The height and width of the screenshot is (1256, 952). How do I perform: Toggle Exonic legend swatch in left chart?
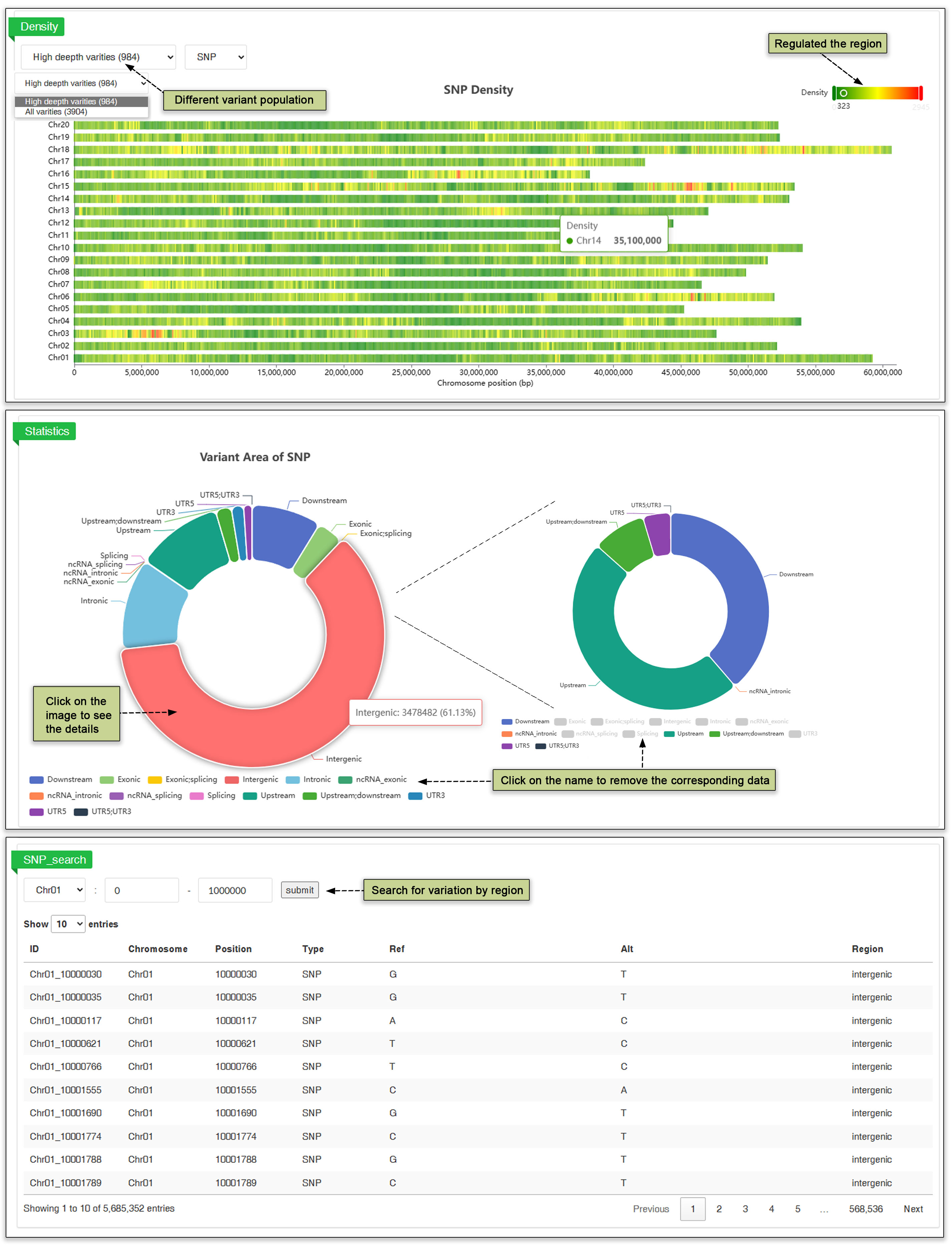click(107, 779)
